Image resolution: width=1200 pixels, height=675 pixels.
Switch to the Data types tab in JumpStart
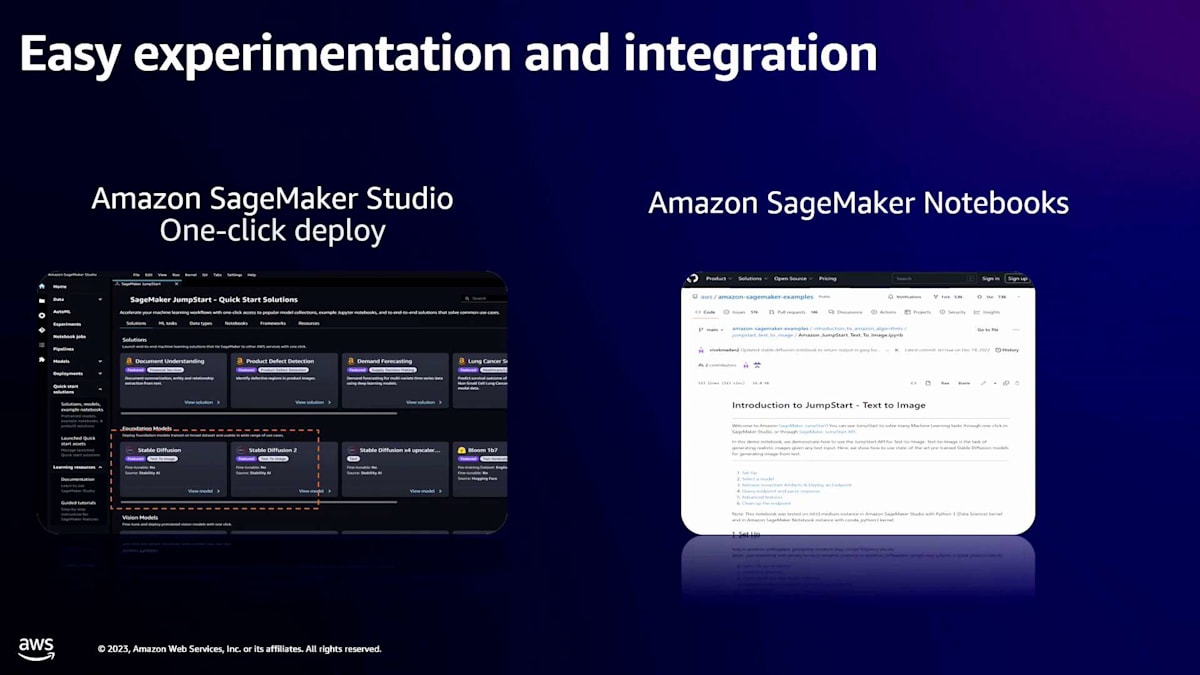[x=201, y=323]
